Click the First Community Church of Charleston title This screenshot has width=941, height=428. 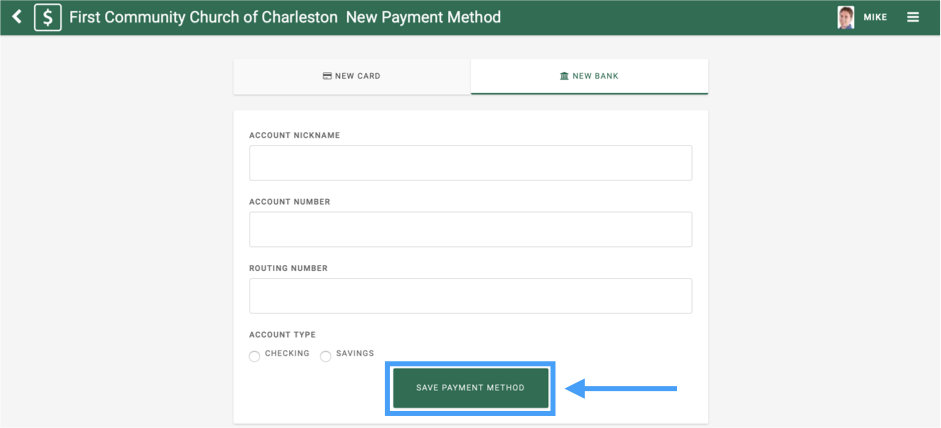[x=203, y=17]
